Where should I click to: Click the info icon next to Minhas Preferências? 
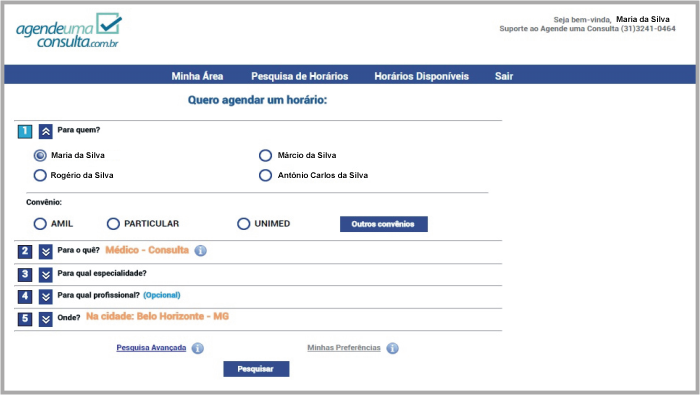(x=392, y=348)
